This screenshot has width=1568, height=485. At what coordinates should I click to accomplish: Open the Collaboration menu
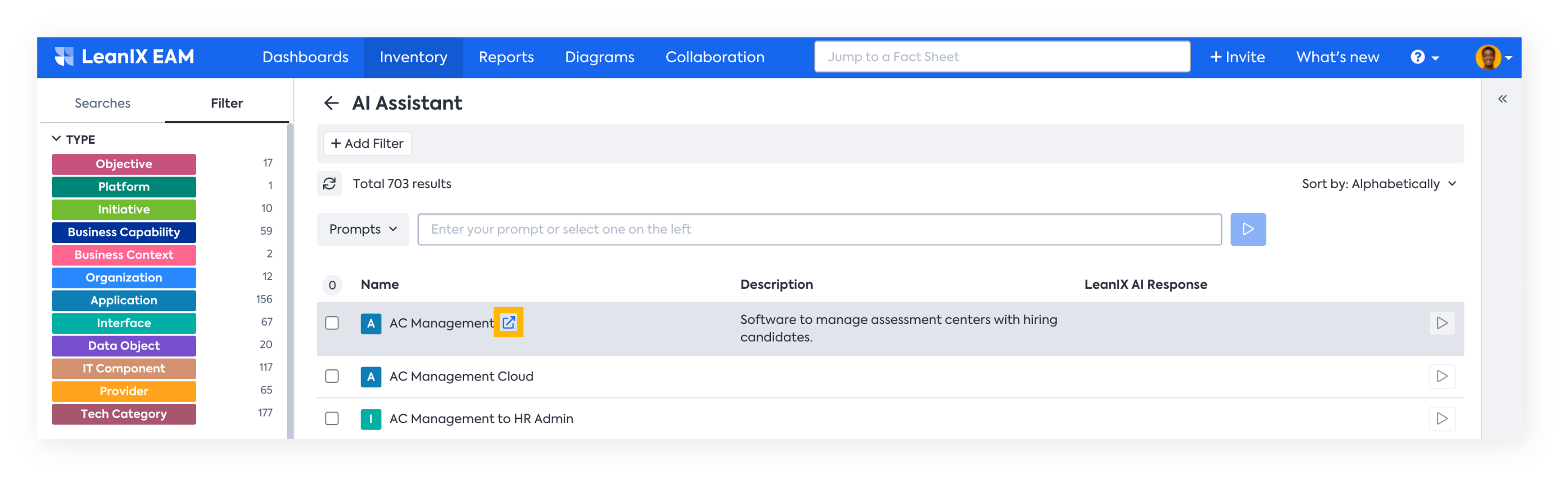tap(714, 57)
